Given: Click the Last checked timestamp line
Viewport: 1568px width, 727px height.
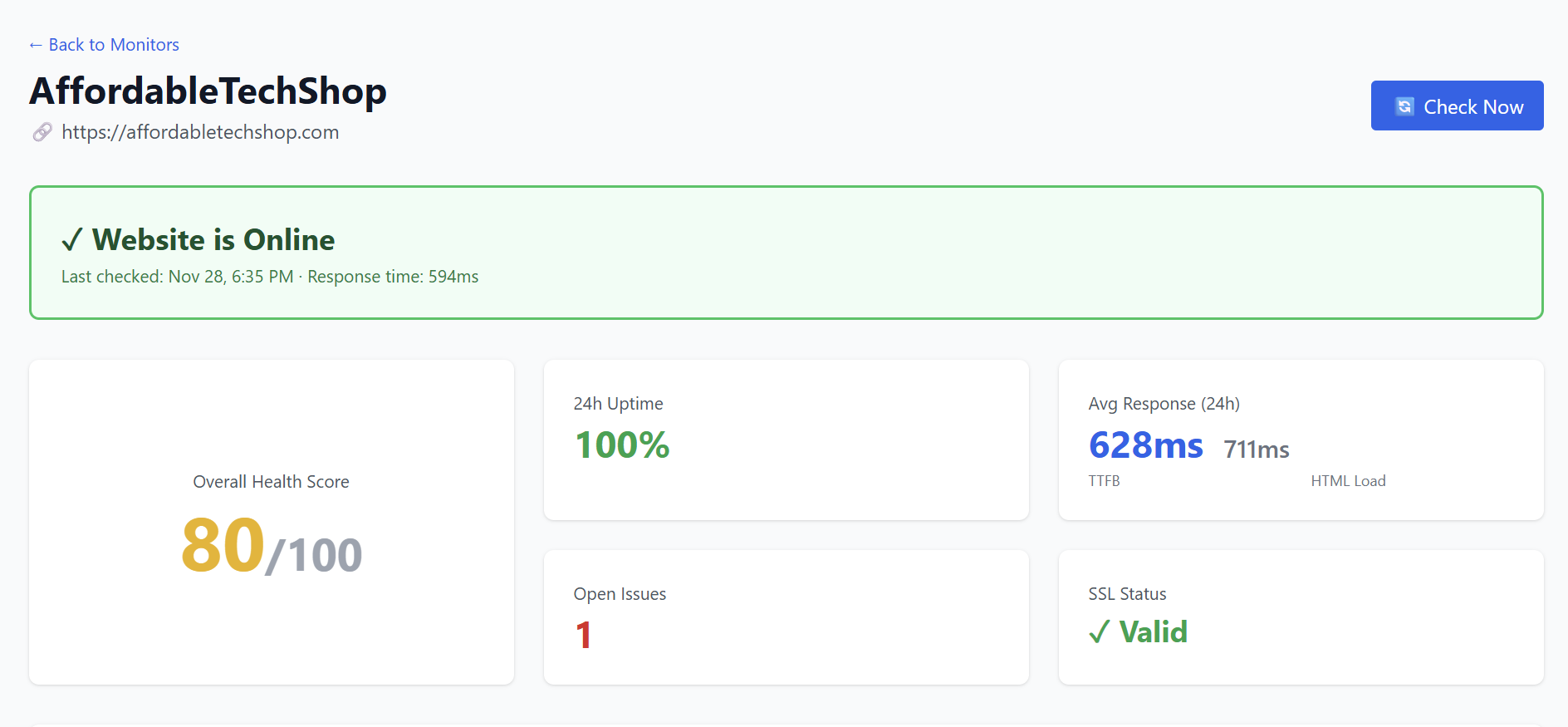Looking at the screenshot, I should [x=270, y=277].
